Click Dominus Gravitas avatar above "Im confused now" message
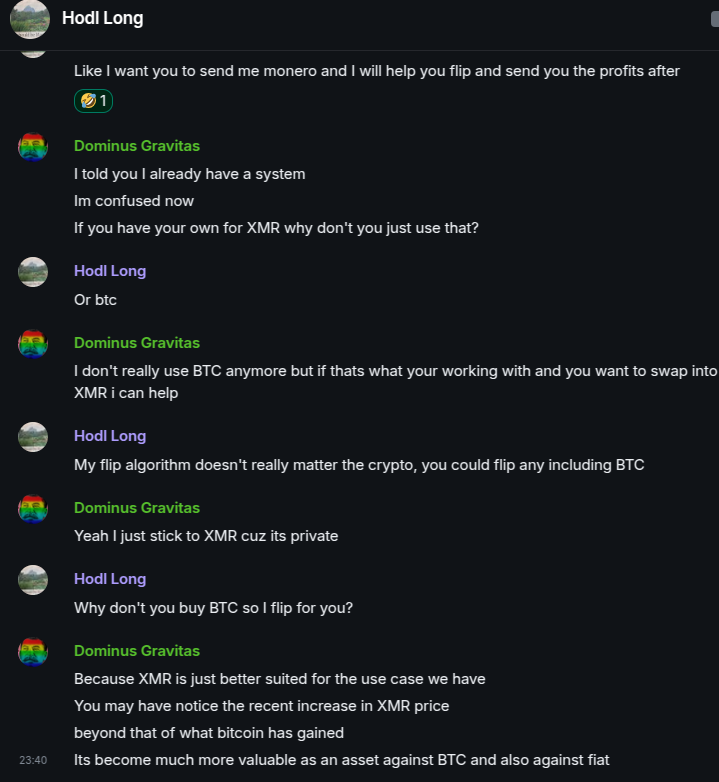Viewport: 719px width, 782px height. pyautogui.click(x=33, y=147)
